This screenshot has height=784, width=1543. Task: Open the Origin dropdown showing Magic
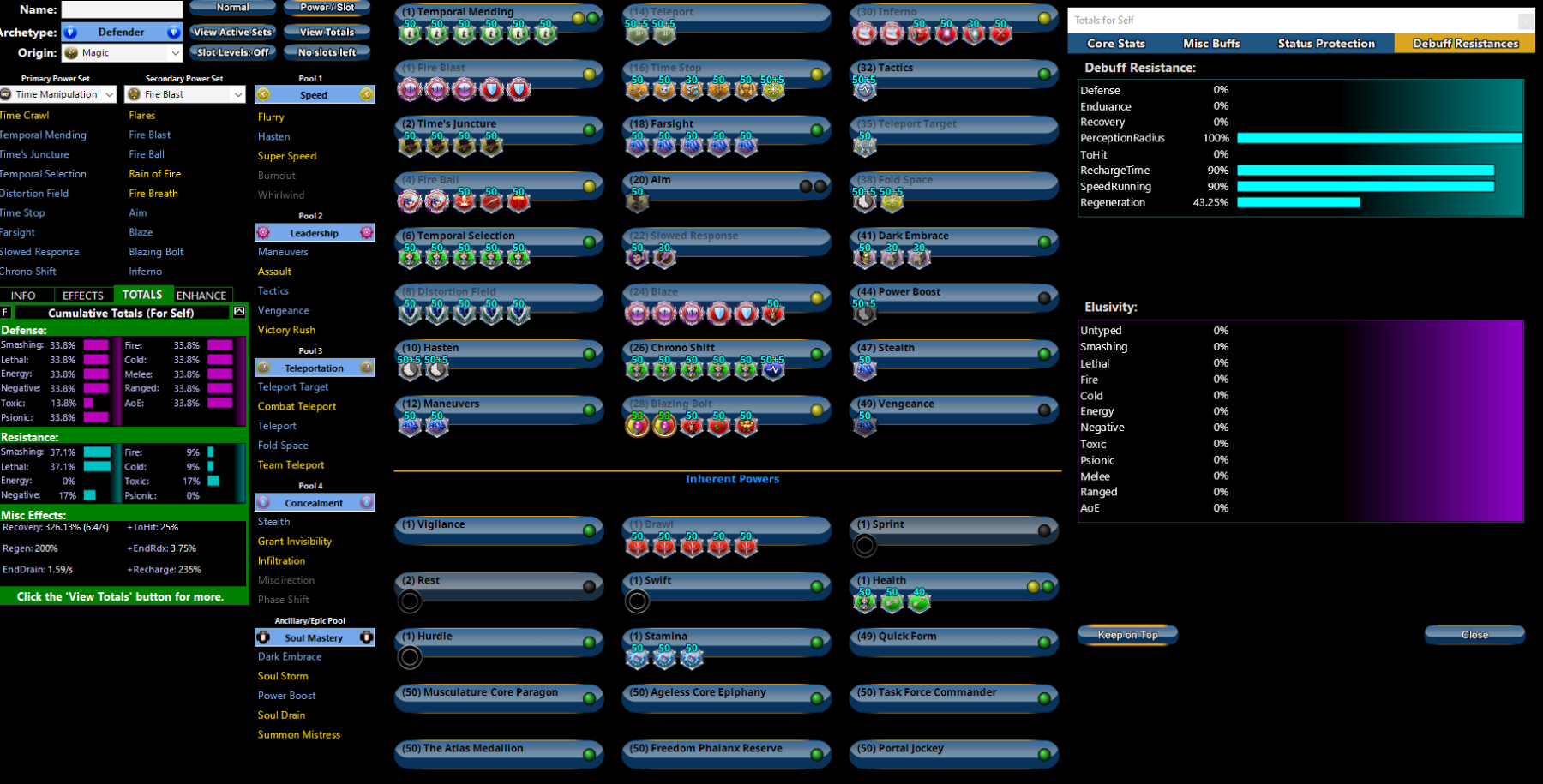(x=122, y=53)
